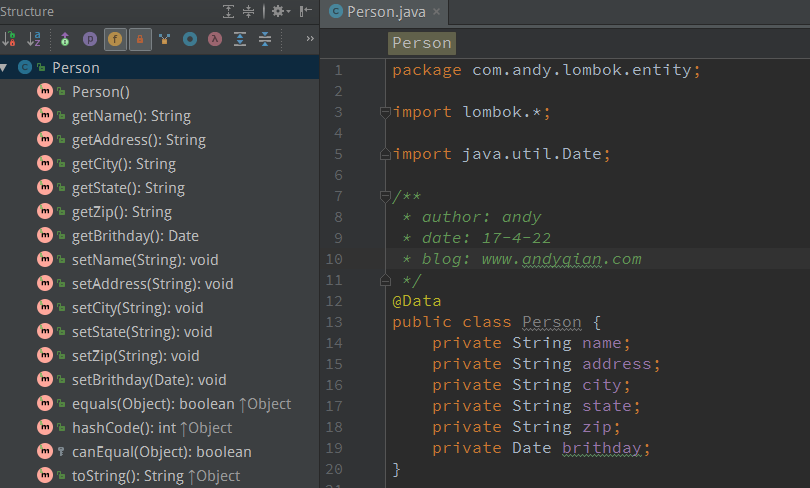Toggle fold marker at line 5 import
This screenshot has height=488, width=810.
click(385, 154)
